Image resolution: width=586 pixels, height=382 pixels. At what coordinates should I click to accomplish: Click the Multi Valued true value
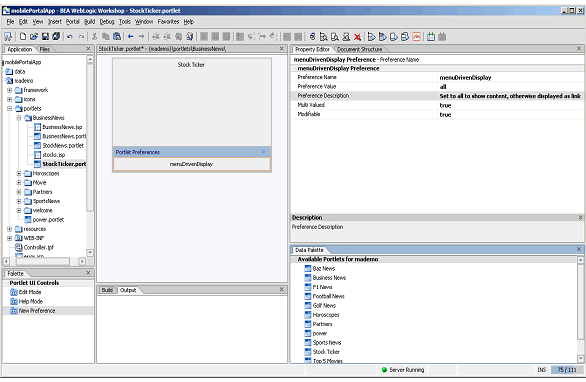511,105
